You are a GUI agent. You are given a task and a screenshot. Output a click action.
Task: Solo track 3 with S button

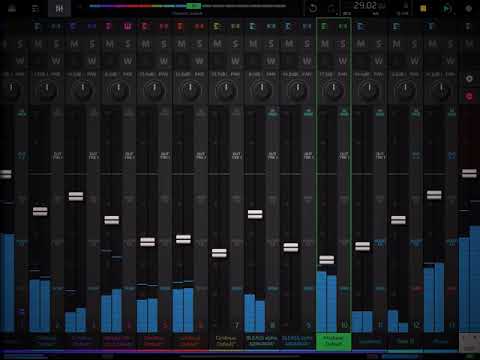pos(92,44)
